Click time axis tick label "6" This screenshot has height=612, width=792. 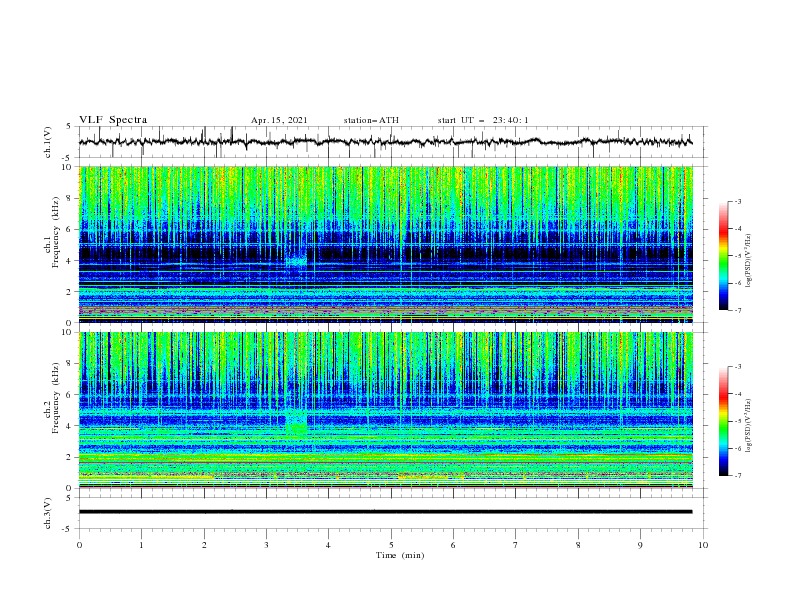pyautogui.click(x=453, y=545)
